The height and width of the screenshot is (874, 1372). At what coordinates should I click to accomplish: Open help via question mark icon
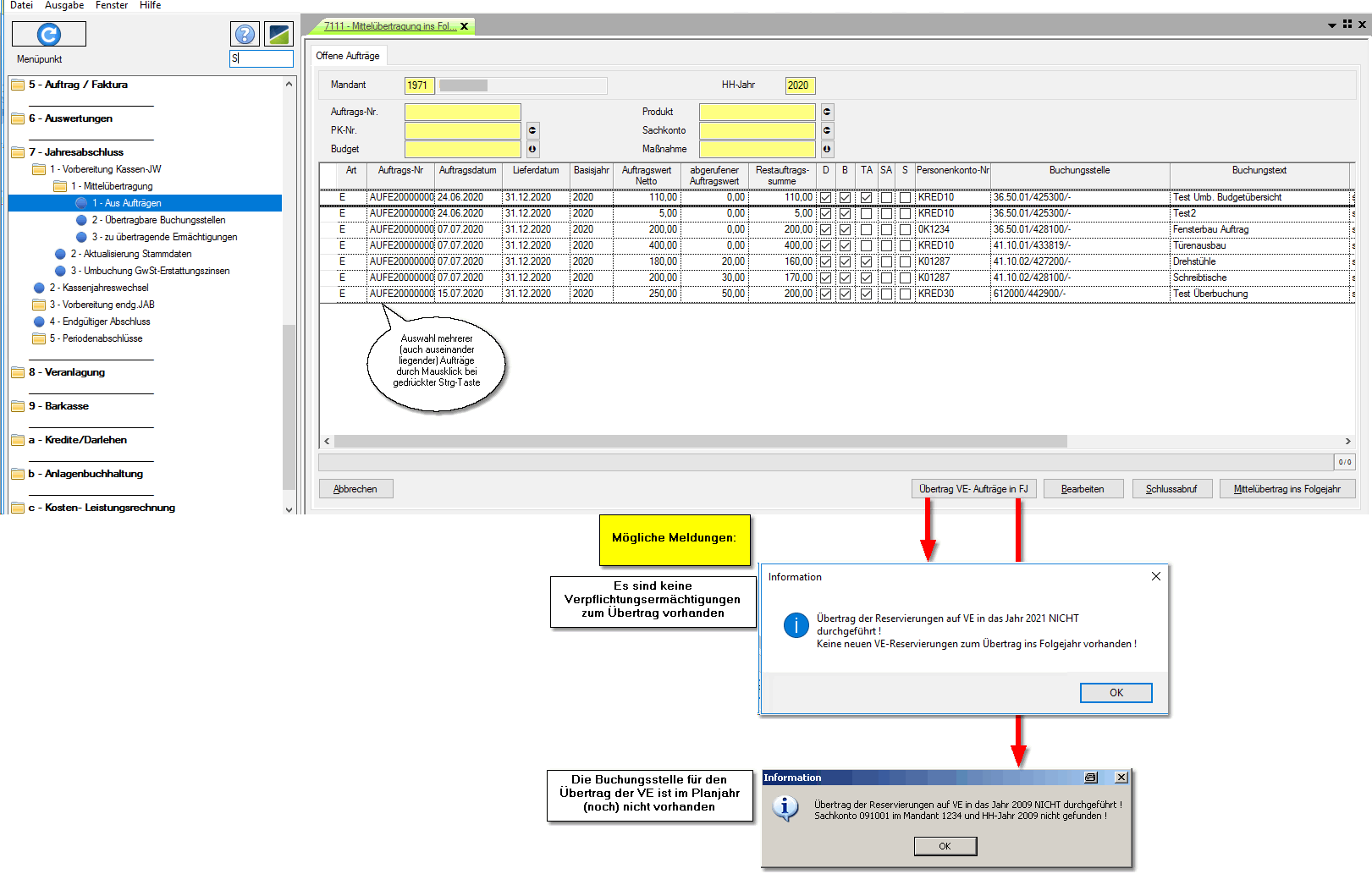tap(245, 34)
